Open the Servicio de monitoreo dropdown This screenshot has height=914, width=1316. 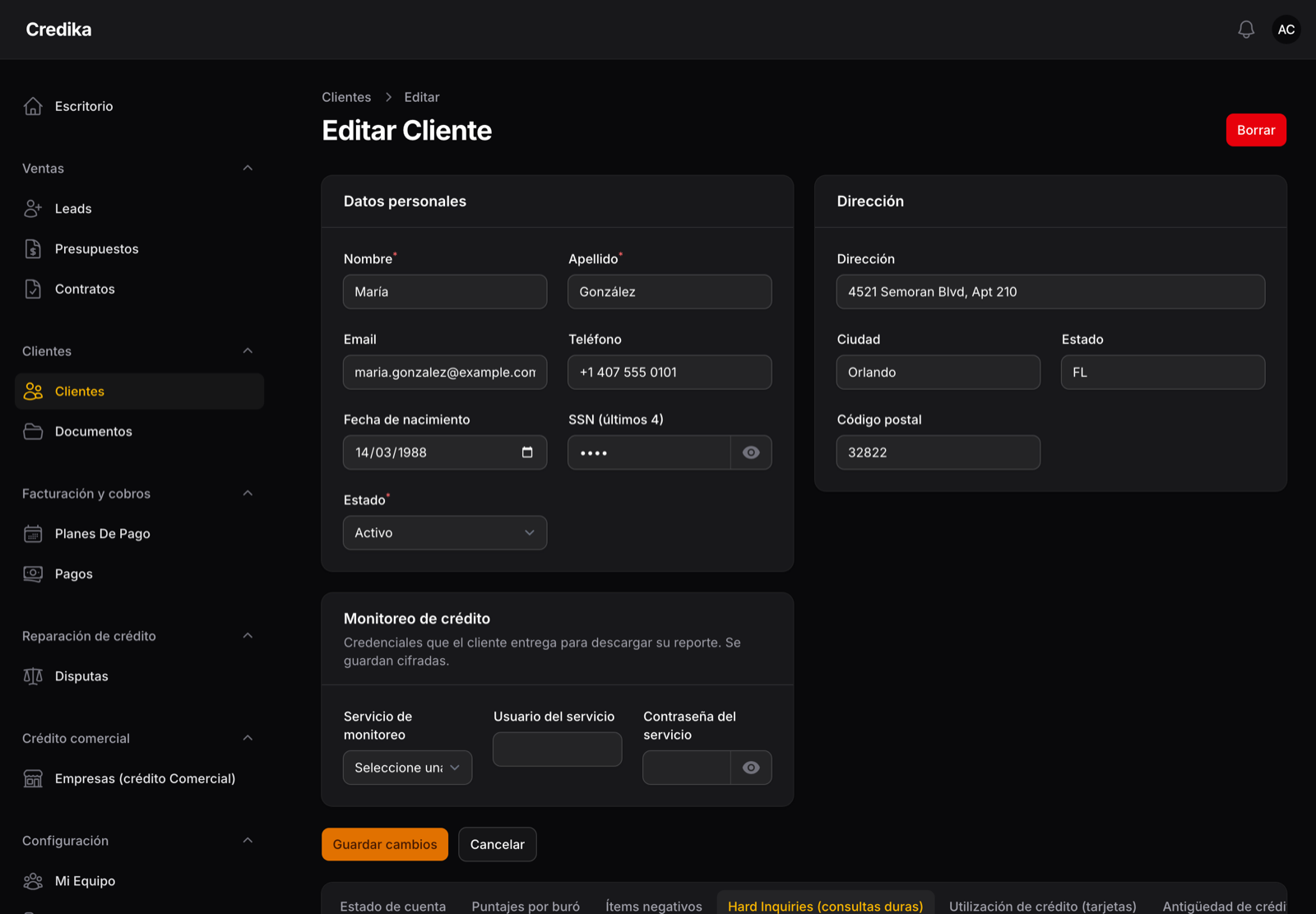[x=407, y=768]
